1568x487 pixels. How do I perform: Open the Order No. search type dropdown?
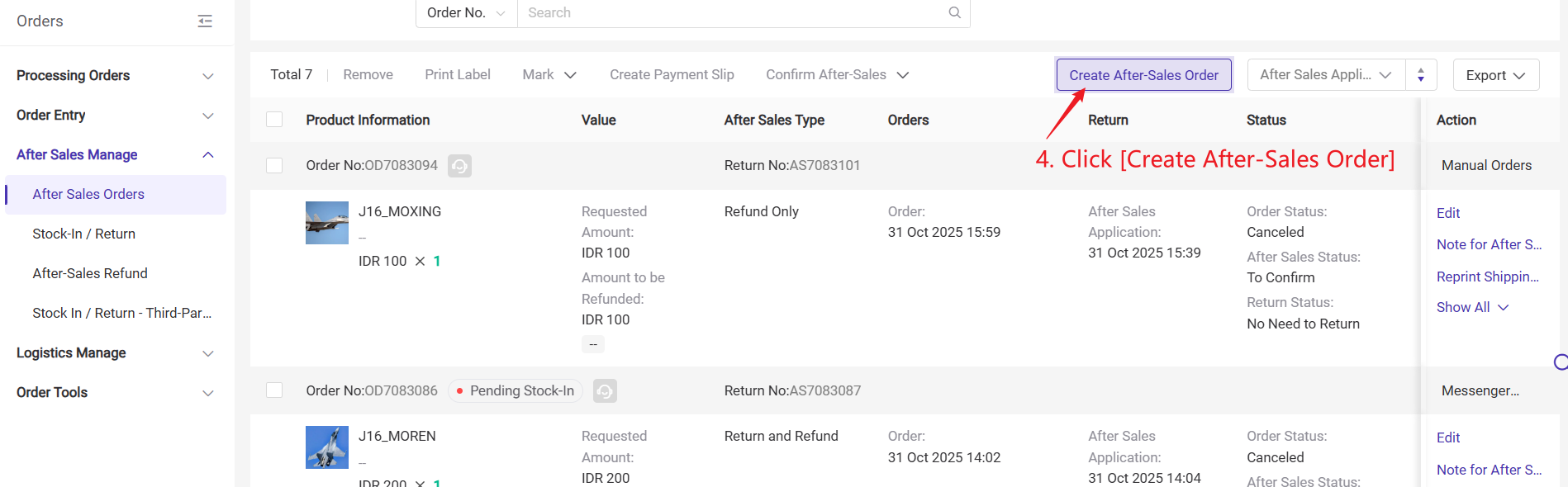click(x=466, y=12)
